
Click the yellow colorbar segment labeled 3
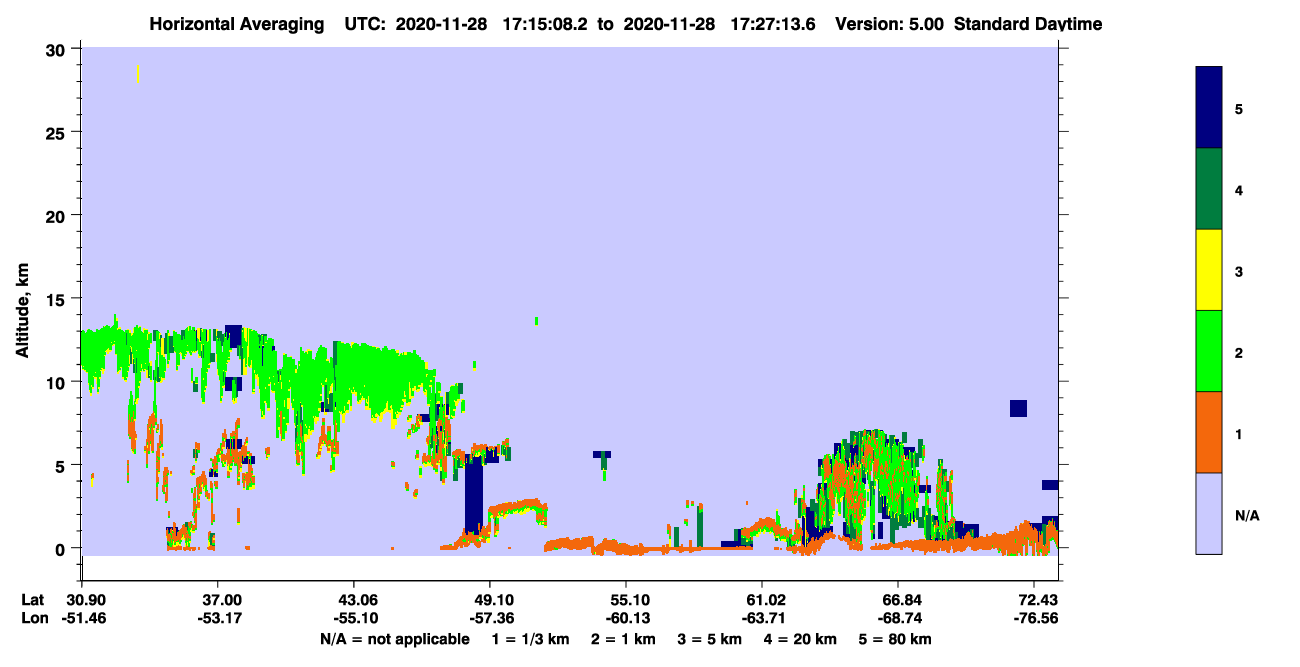tap(1209, 270)
